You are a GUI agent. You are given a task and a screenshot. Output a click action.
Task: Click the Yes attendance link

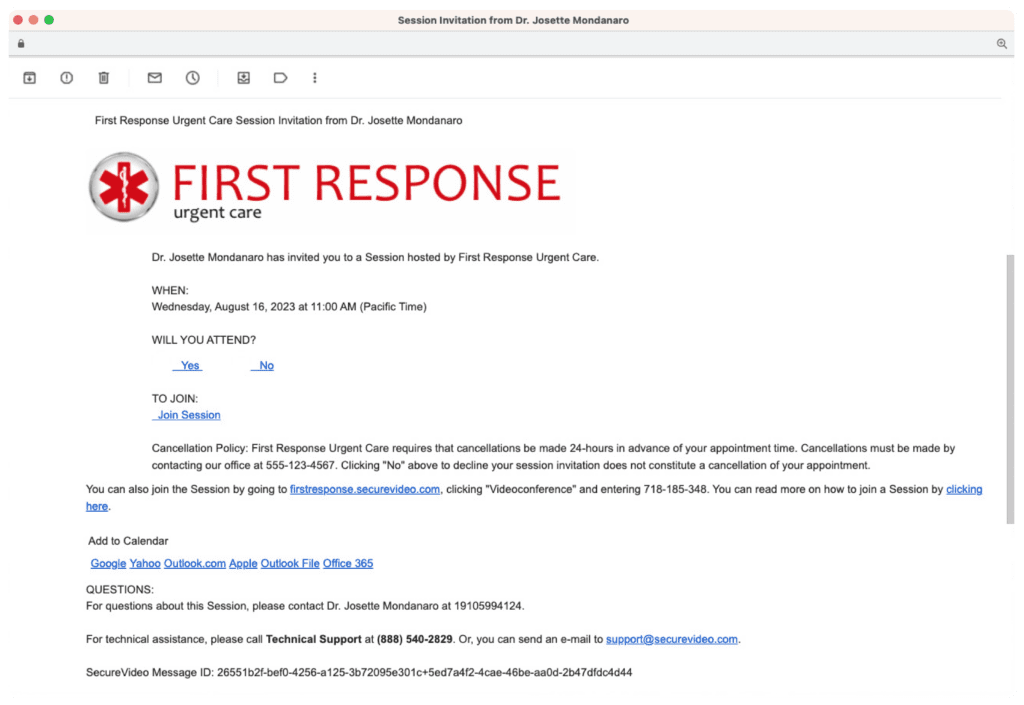coord(187,366)
